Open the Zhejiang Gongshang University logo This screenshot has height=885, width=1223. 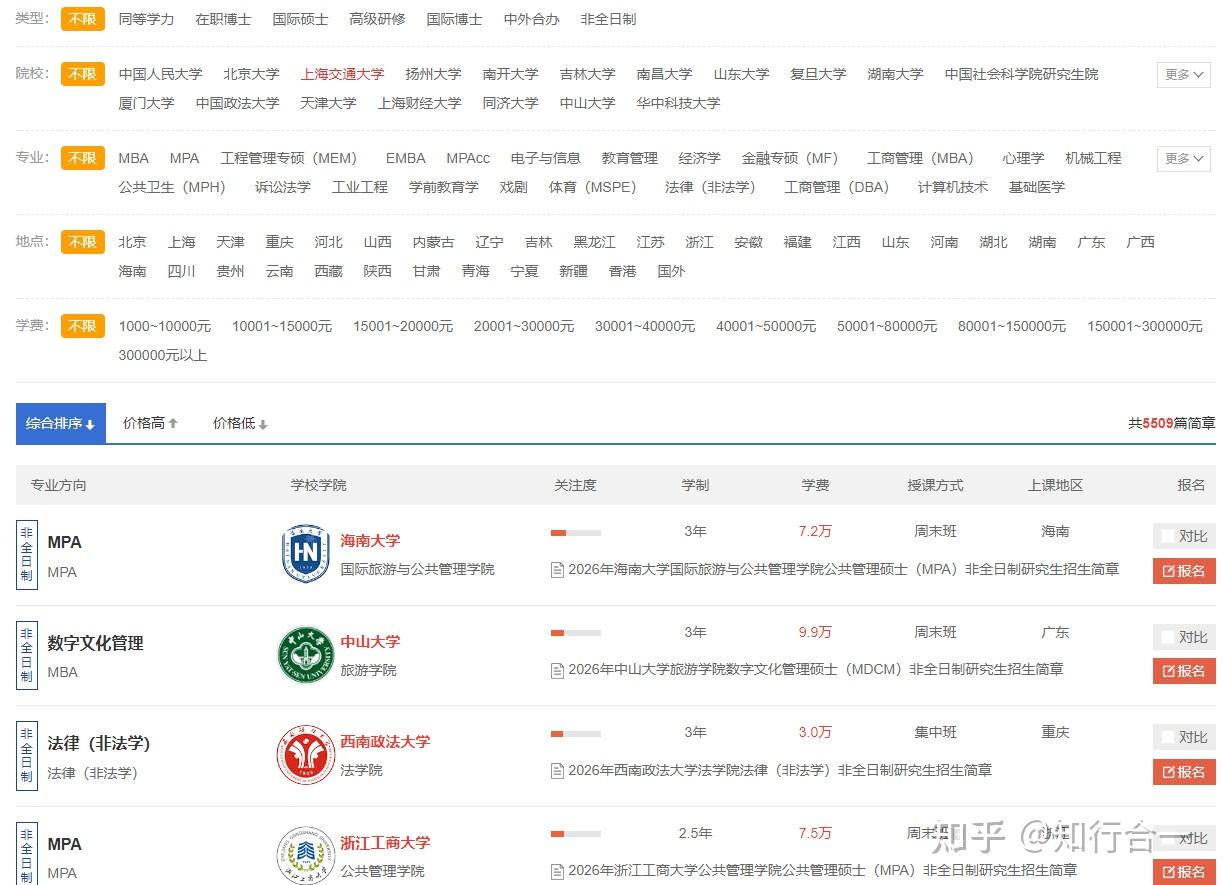305,856
